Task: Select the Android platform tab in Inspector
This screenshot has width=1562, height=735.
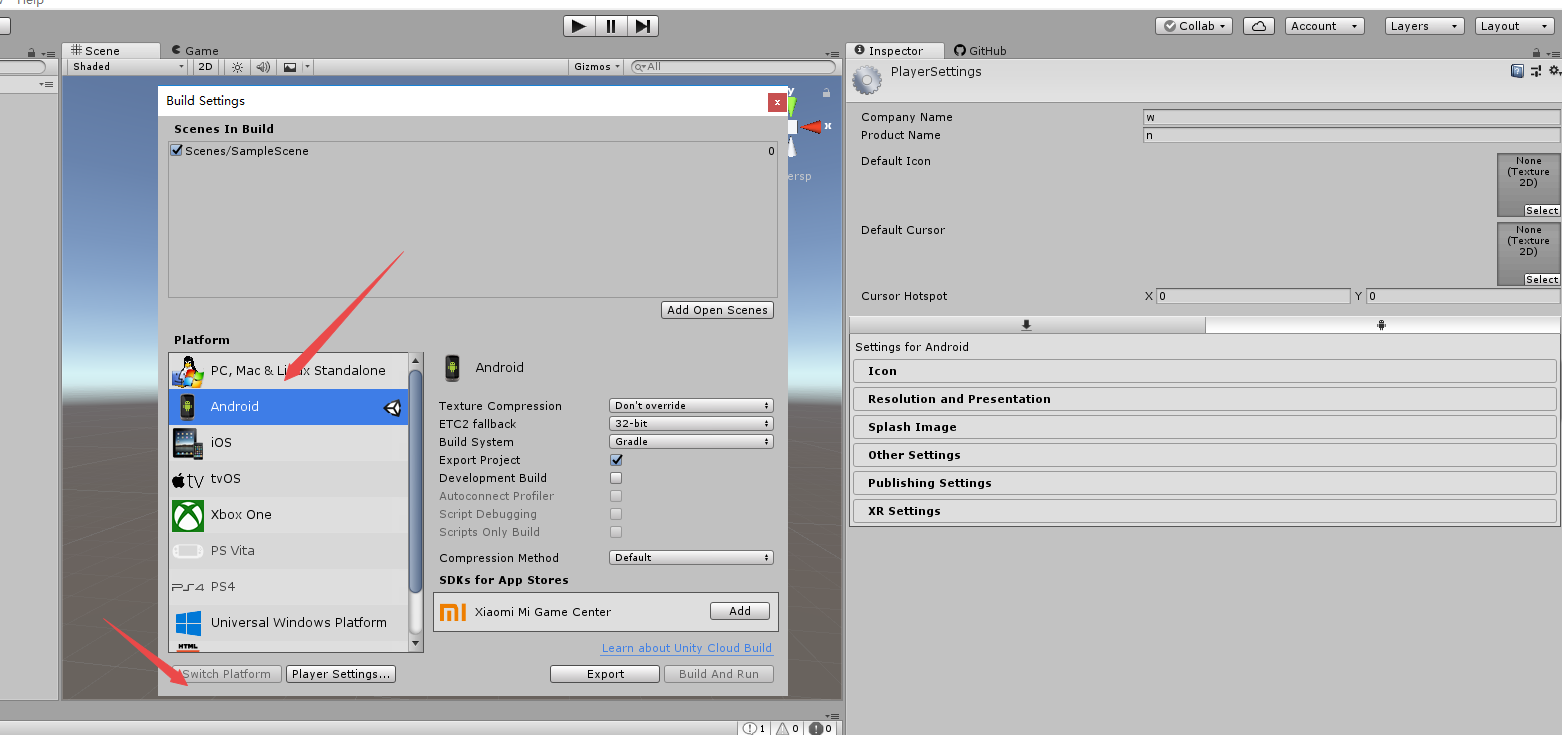Action: click(1382, 325)
